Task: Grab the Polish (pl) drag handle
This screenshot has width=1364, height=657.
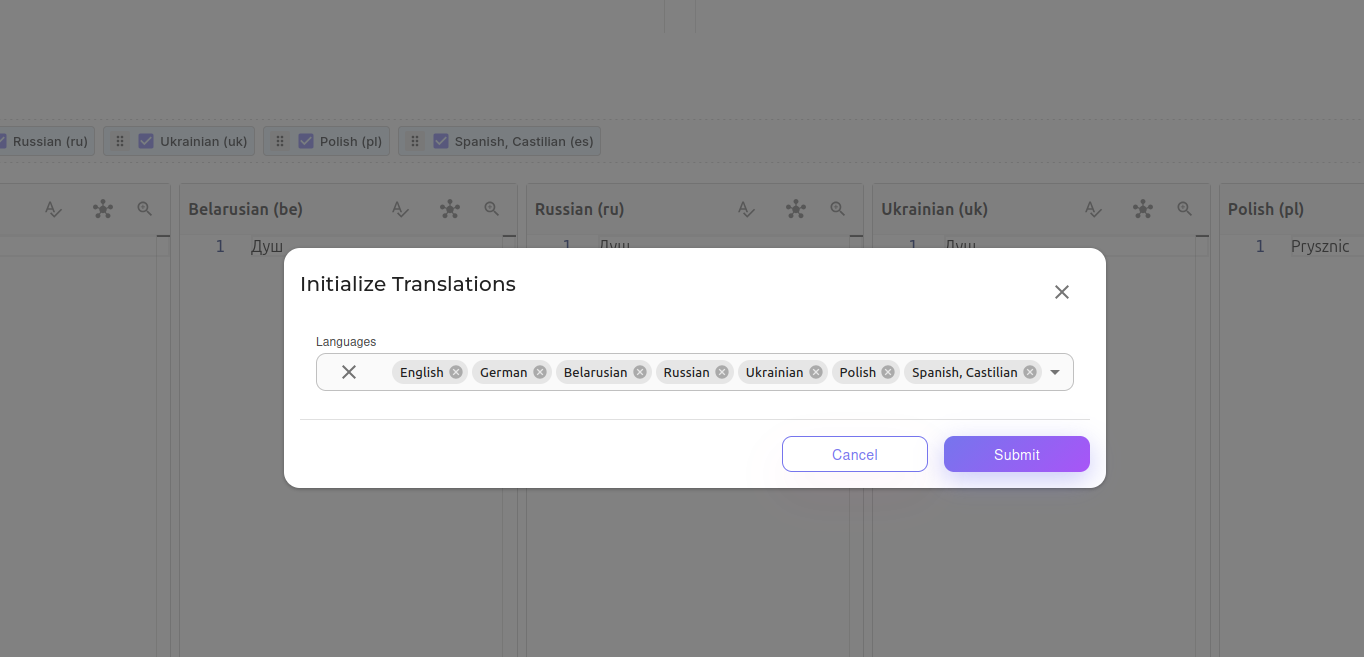Action: tap(280, 141)
